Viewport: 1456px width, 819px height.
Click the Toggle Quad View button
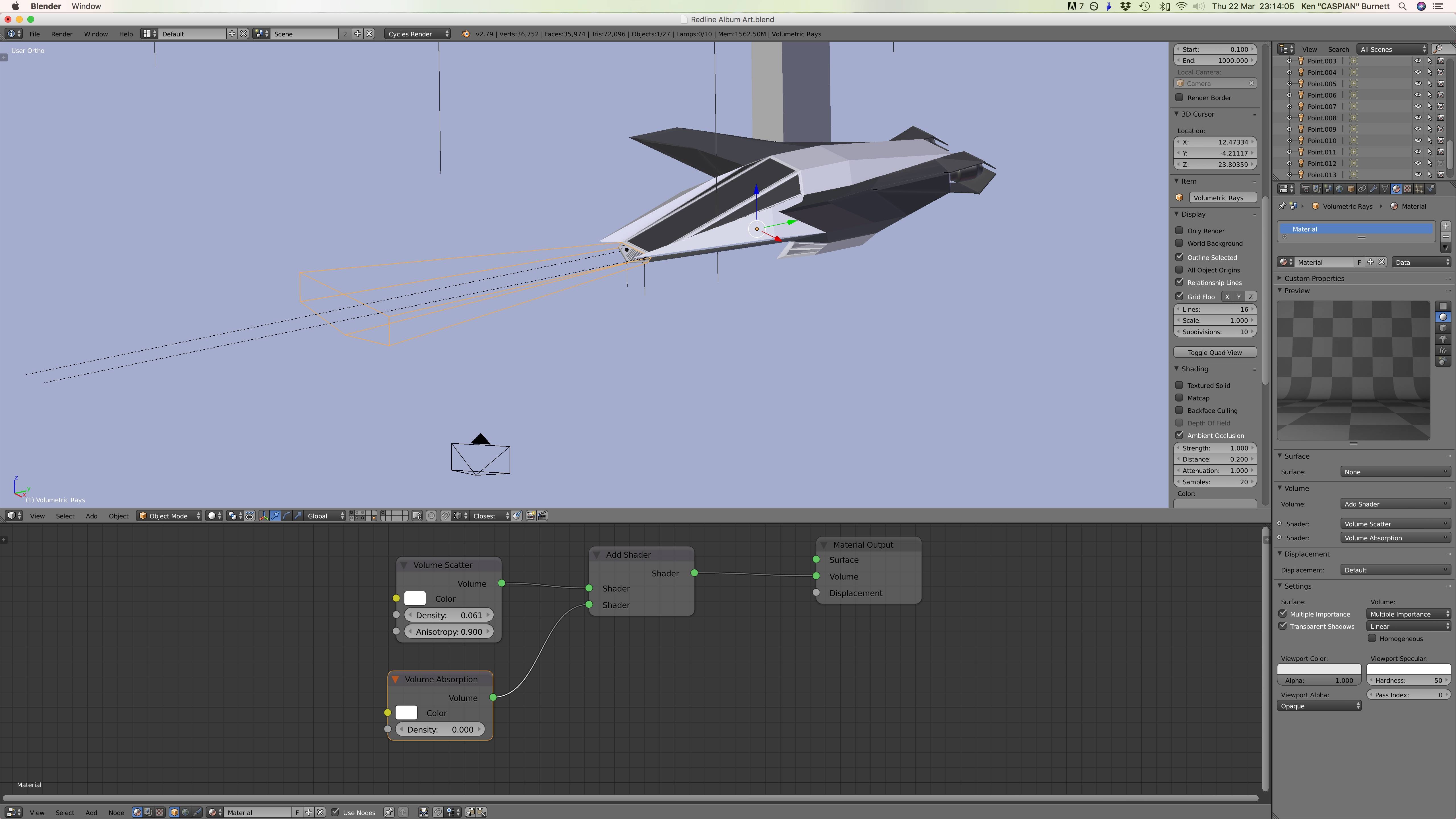coord(1215,352)
